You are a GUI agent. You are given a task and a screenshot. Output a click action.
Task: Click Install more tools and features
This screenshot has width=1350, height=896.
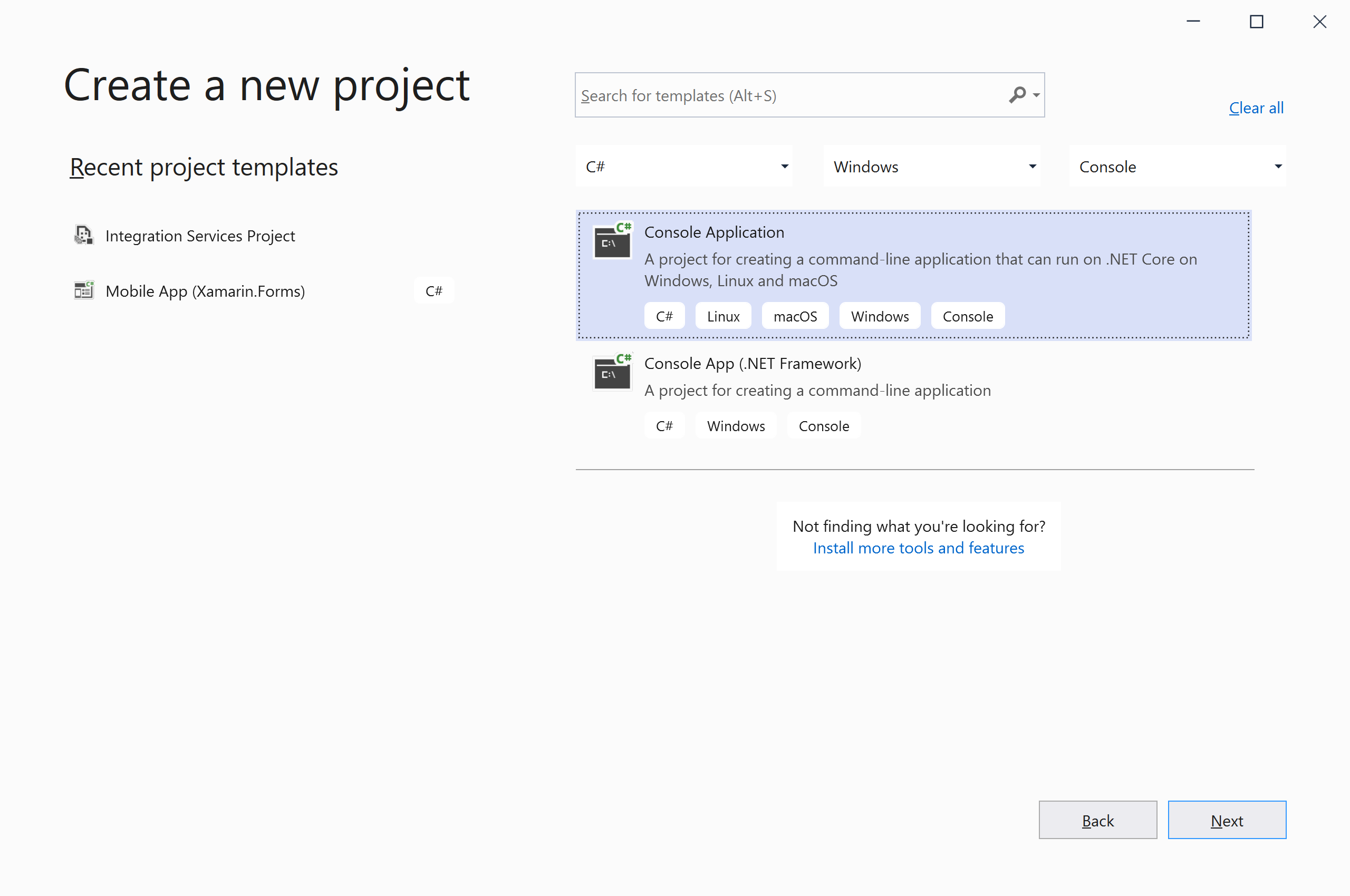point(918,548)
